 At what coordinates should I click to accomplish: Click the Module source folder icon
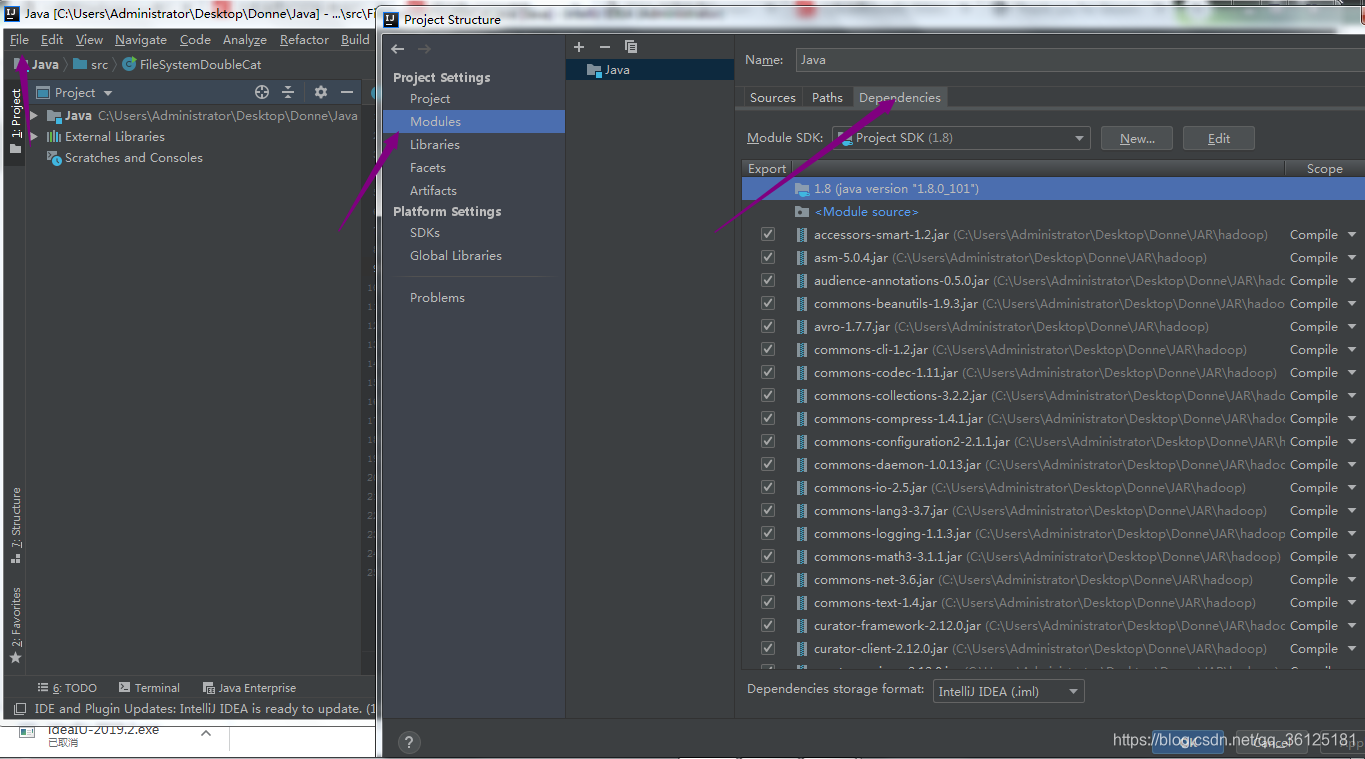point(801,212)
